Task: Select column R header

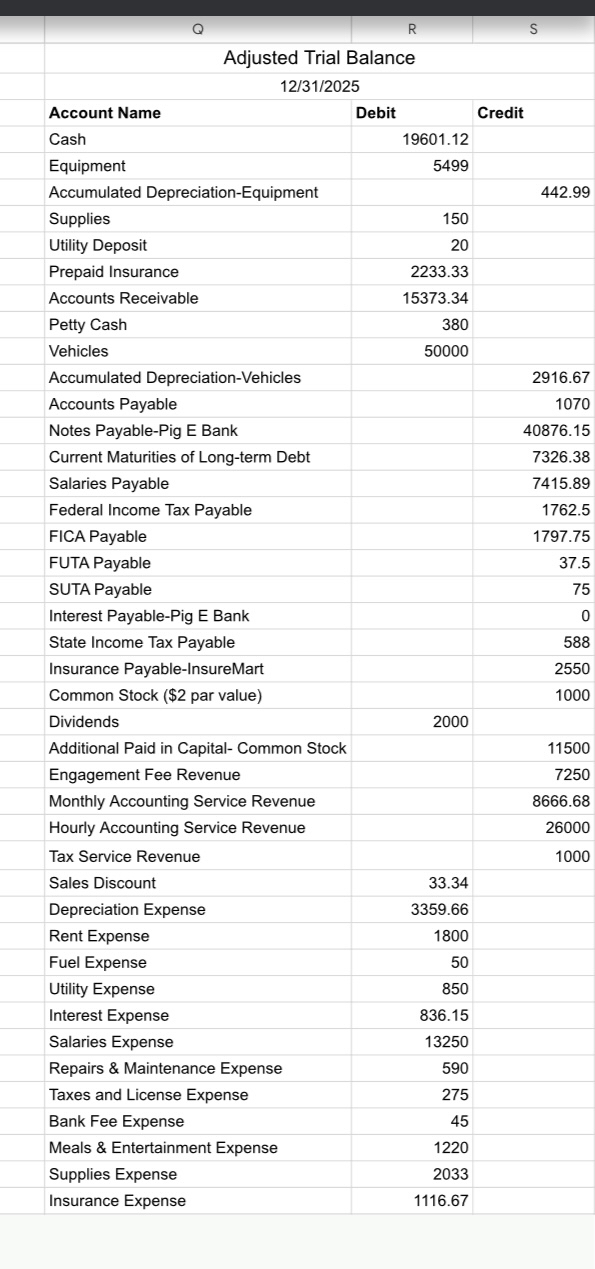Action: (413, 30)
